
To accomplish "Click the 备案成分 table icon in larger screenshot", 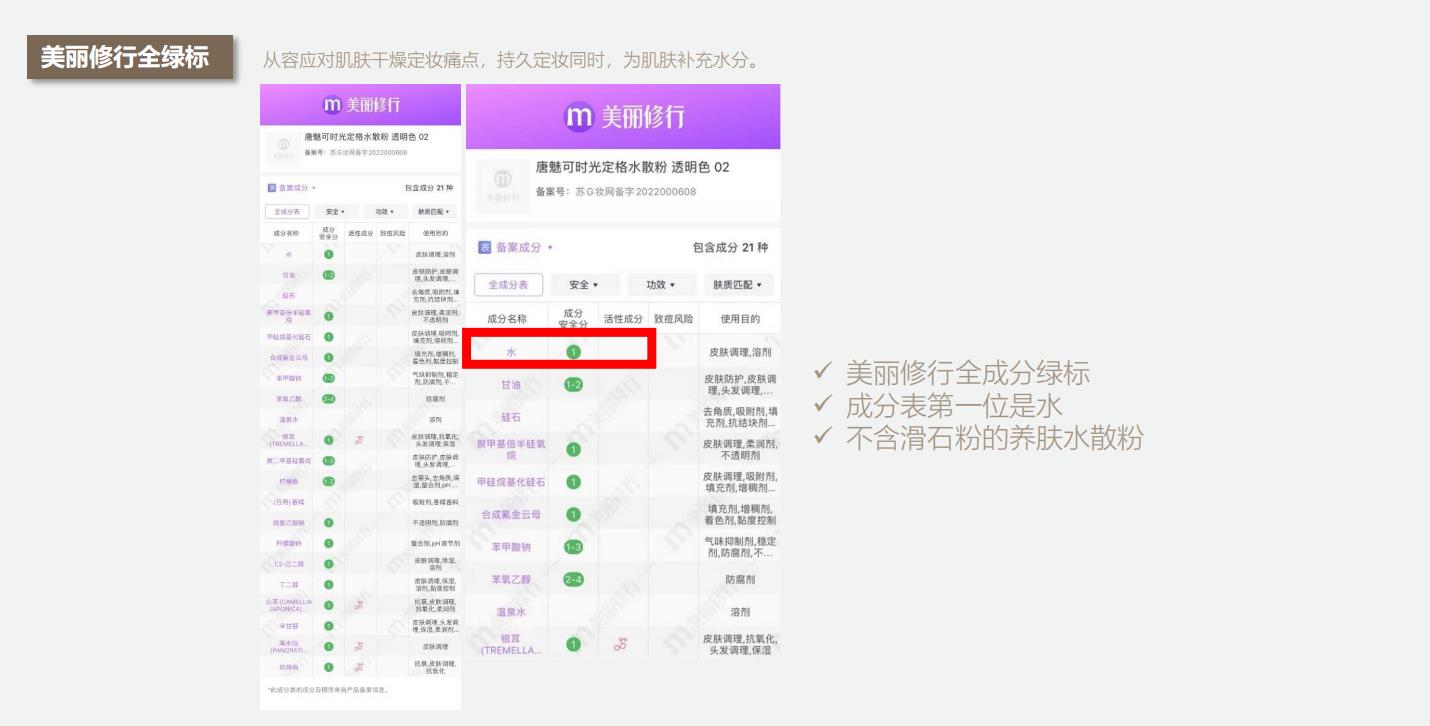I will 485,247.
